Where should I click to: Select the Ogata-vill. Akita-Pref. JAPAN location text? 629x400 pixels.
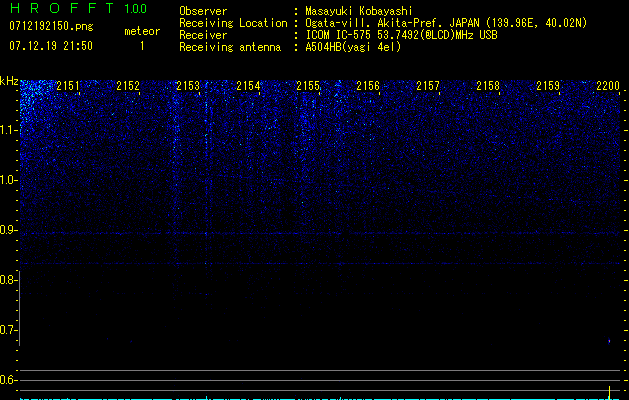446,23
